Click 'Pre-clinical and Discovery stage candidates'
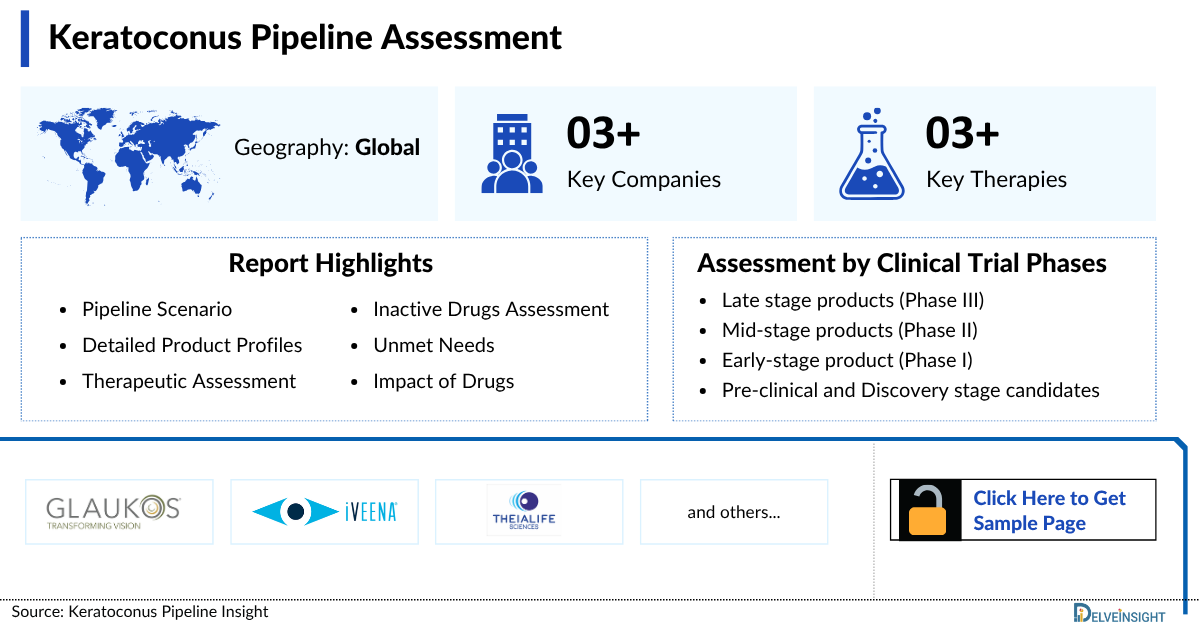Image resolution: width=1200 pixels, height=630 pixels. [x=911, y=390]
